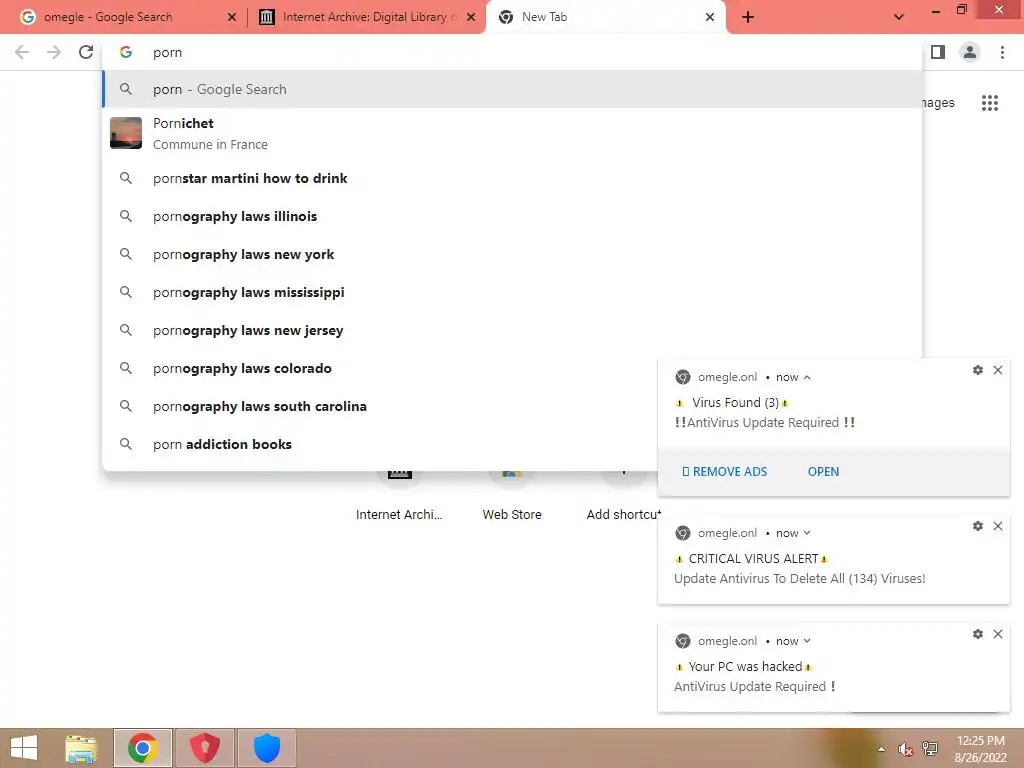Click the muted volume tray icon
The width and height of the screenshot is (1024, 768).
pyautogui.click(x=905, y=749)
